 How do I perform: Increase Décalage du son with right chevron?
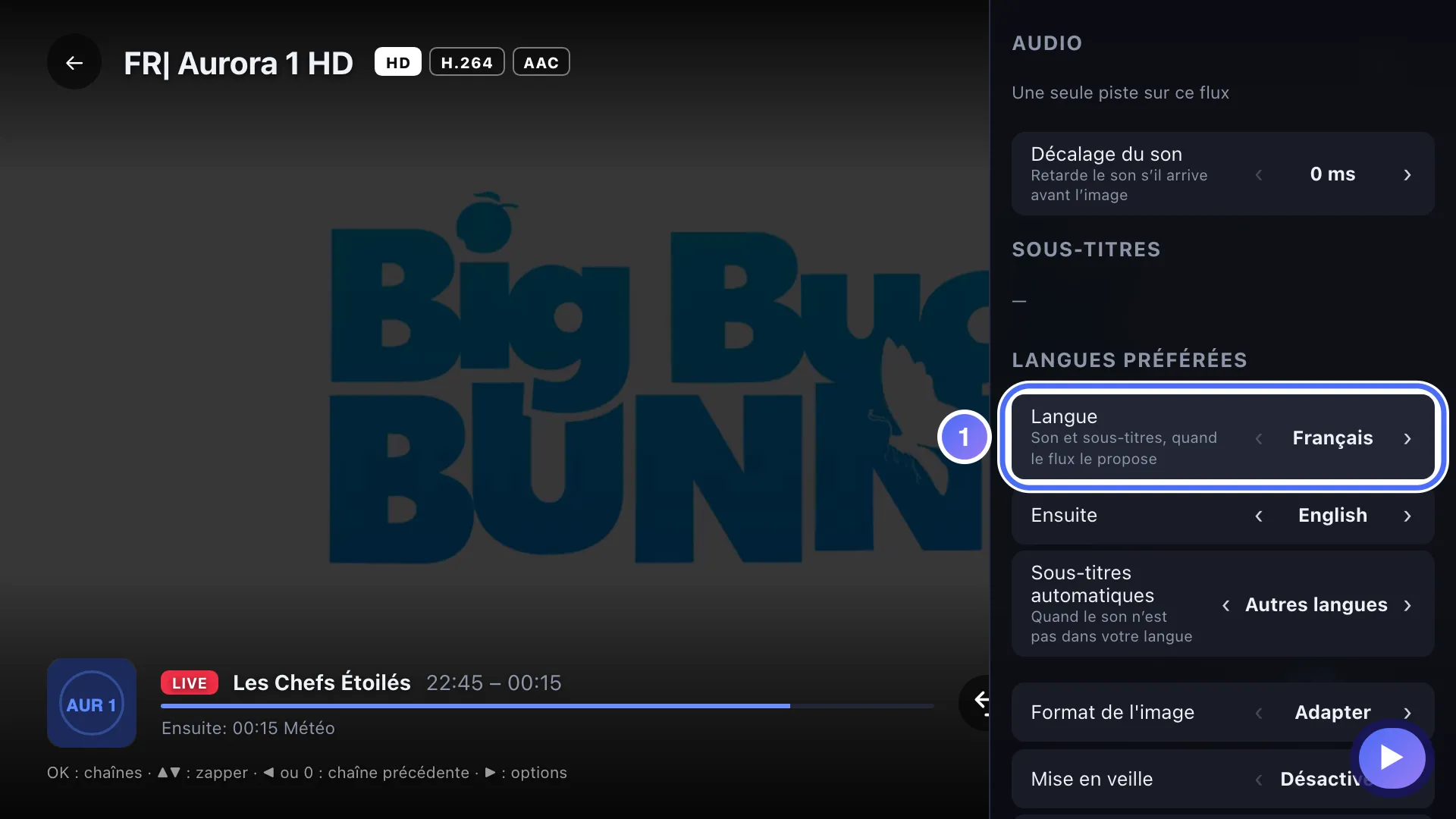(1407, 174)
